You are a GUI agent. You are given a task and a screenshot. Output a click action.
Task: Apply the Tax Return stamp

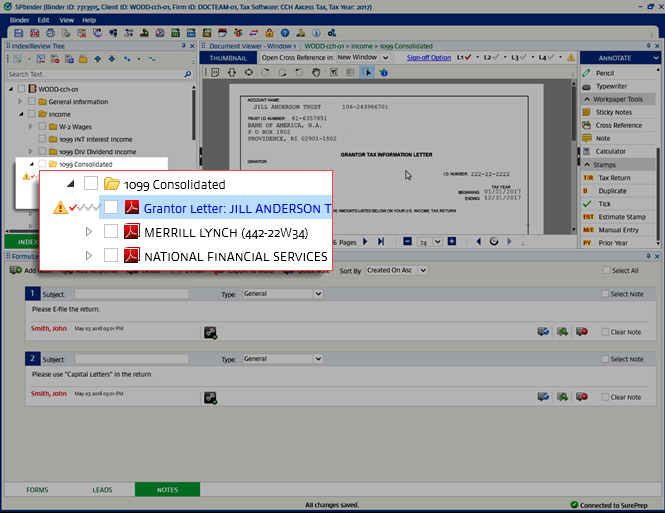tap(614, 177)
